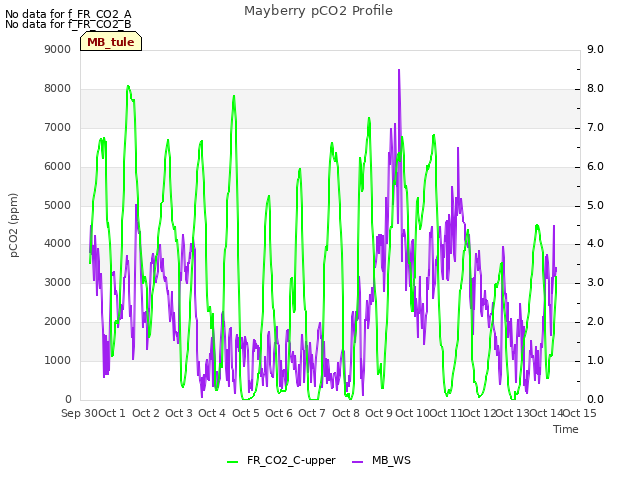Select the FR_CO2_C-upper legend label

point(291,461)
